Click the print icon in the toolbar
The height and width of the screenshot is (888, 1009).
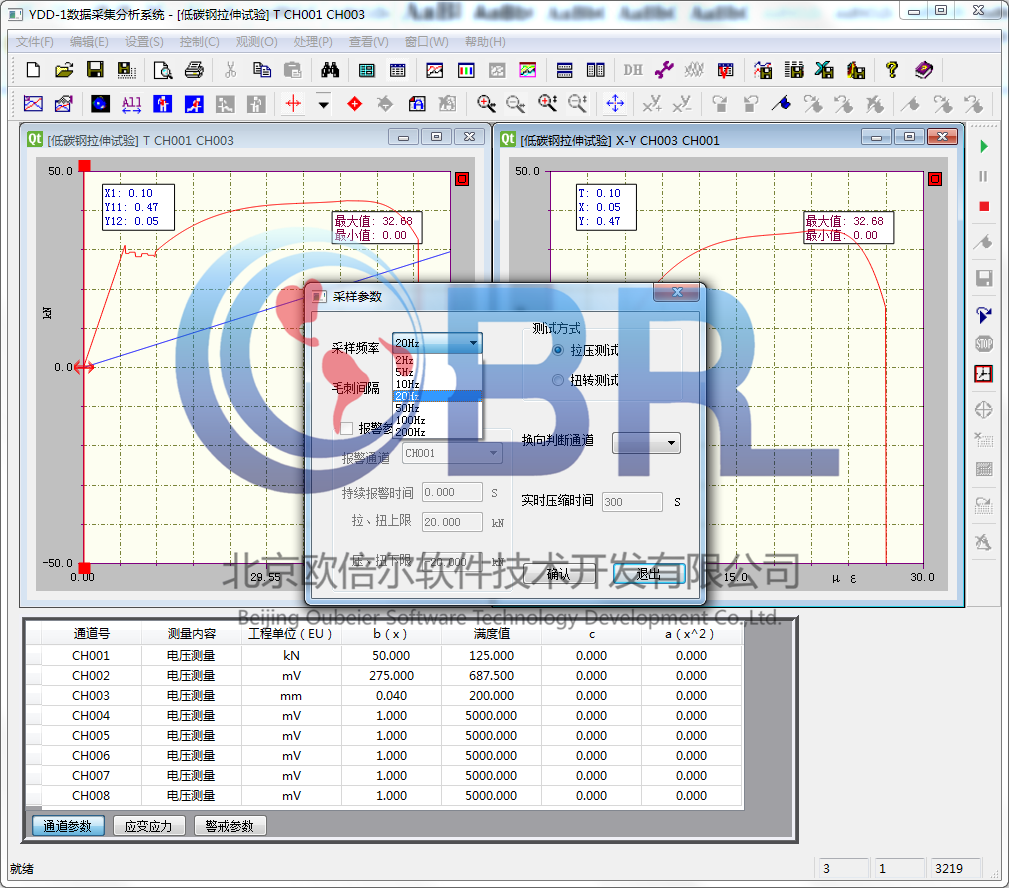194,70
